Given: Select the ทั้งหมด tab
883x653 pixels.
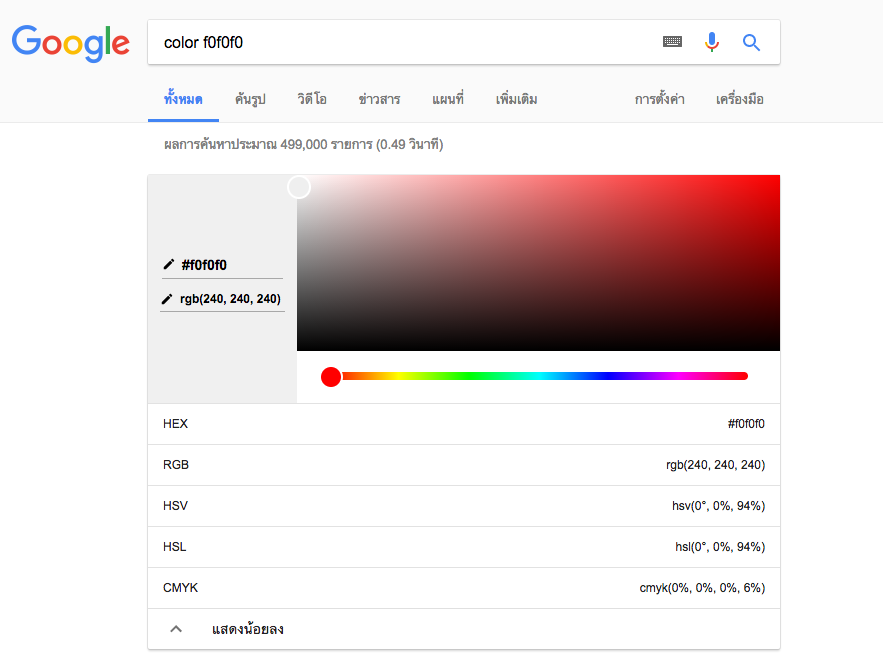Looking at the screenshot, I should [183, 99].
